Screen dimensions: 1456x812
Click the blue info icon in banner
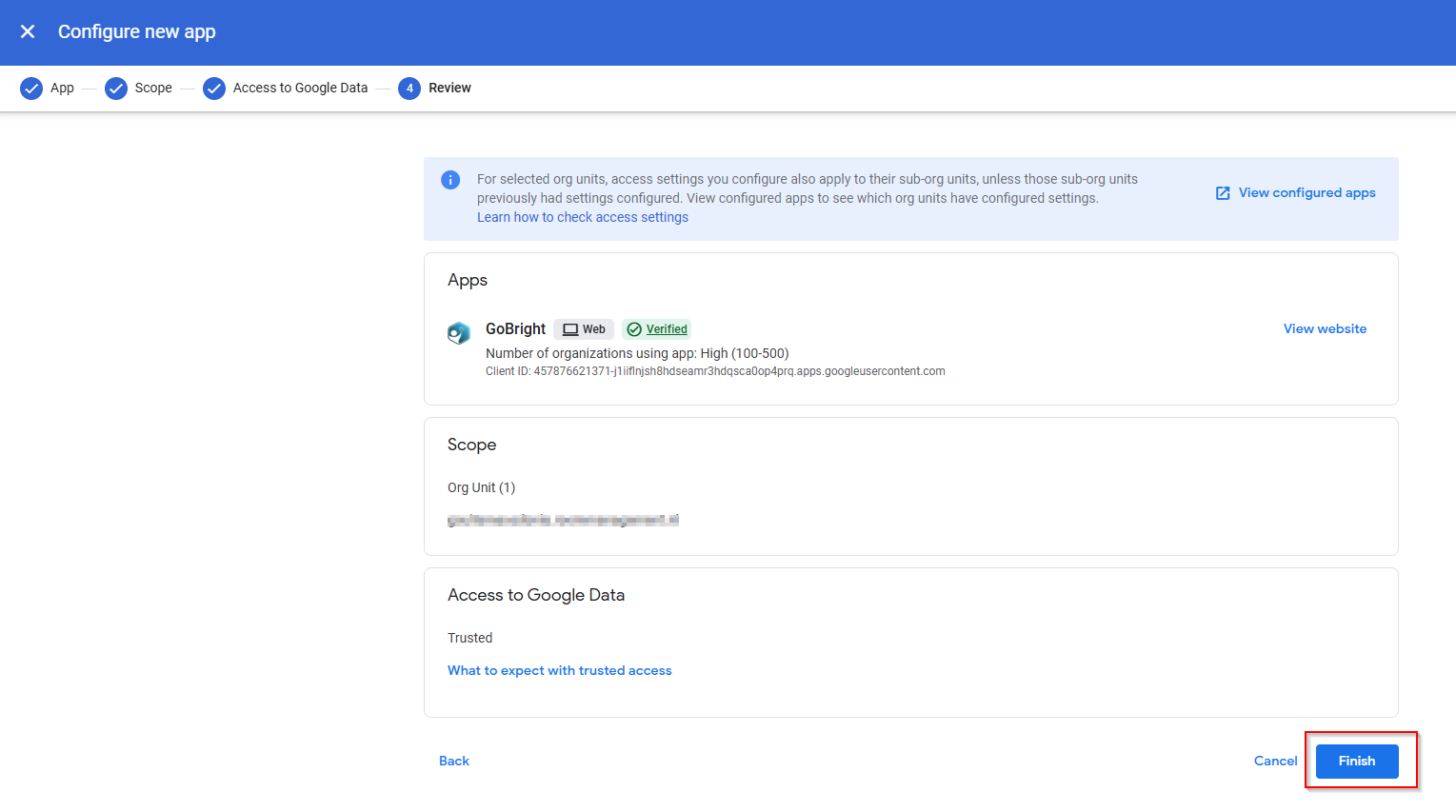click(450, 180)
